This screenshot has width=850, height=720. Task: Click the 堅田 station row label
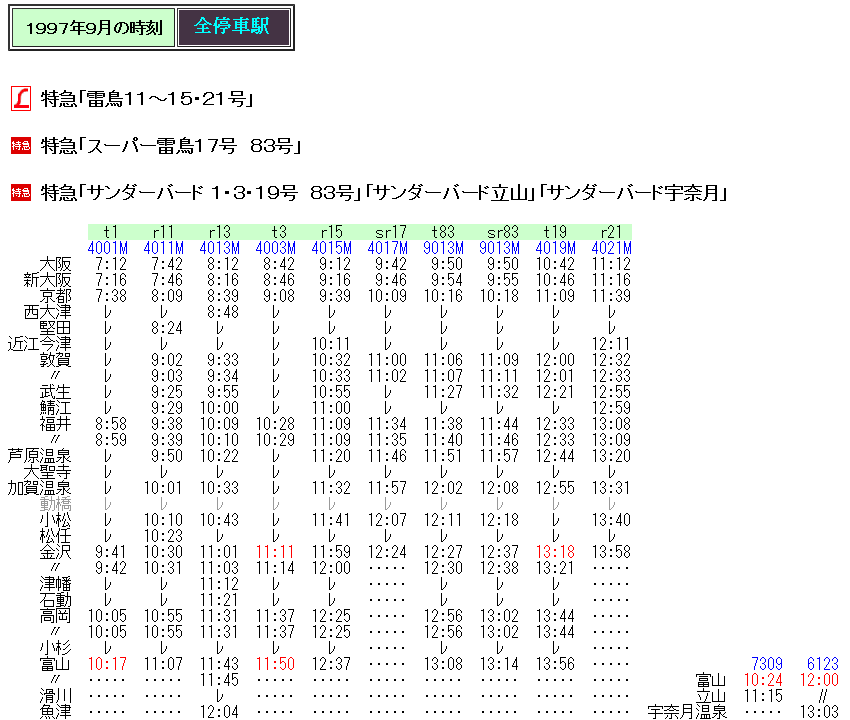[x=55, y=328]
